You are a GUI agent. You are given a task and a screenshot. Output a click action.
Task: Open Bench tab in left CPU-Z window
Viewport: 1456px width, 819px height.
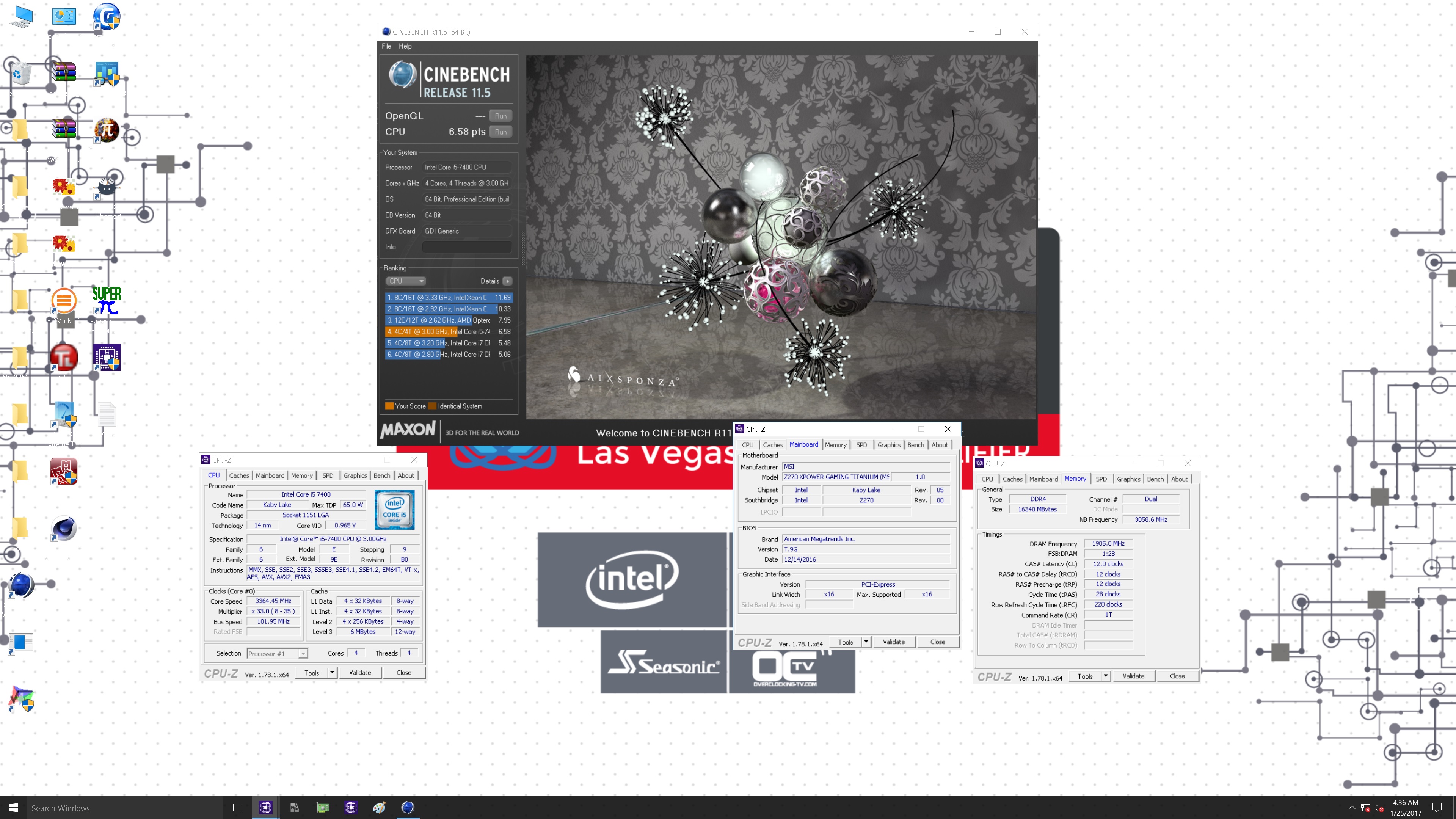382,475
